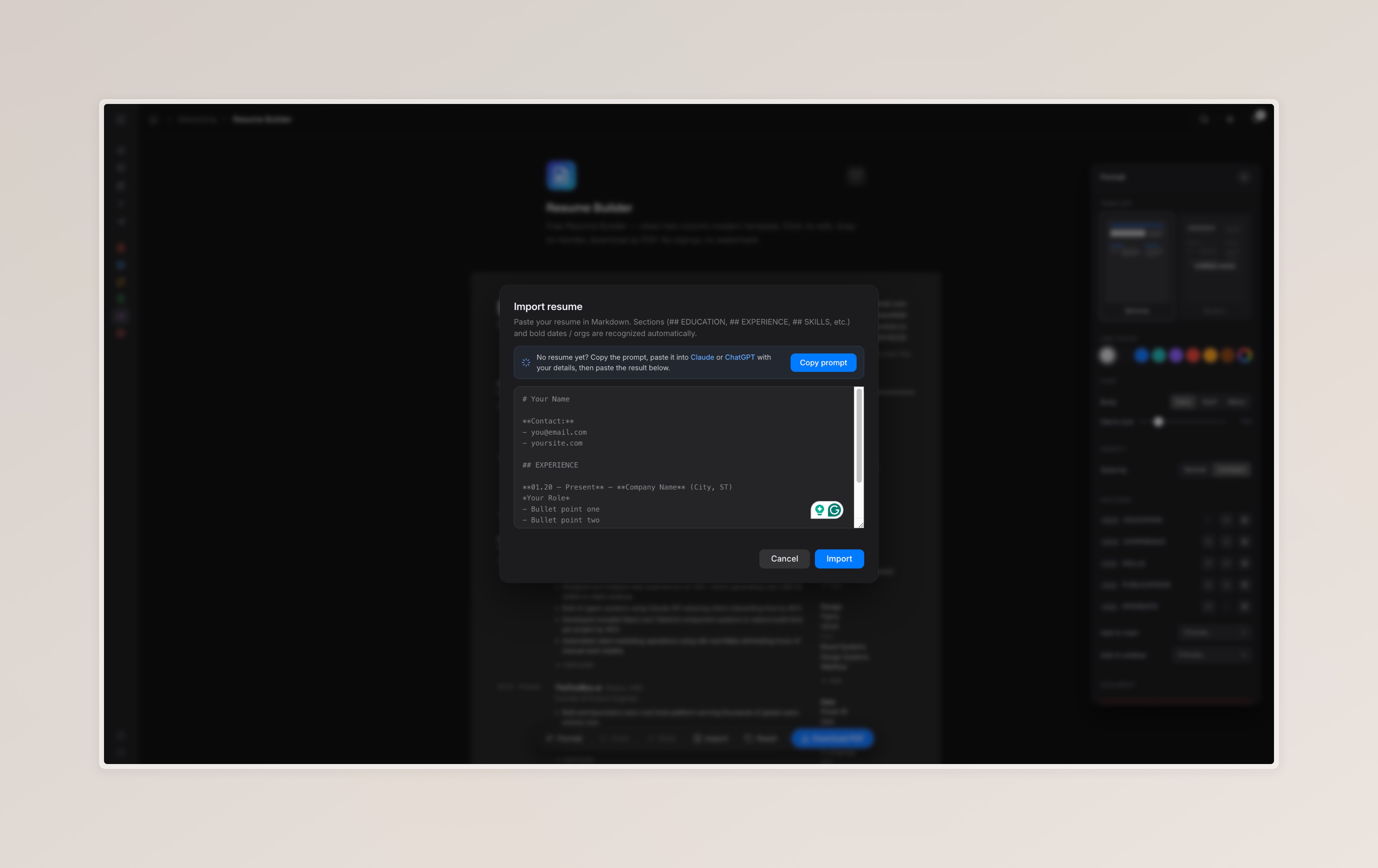Screen dimensions: 1378x868
Task: Click the "*Your Role*" line
Action: click(x=546, y=498)
